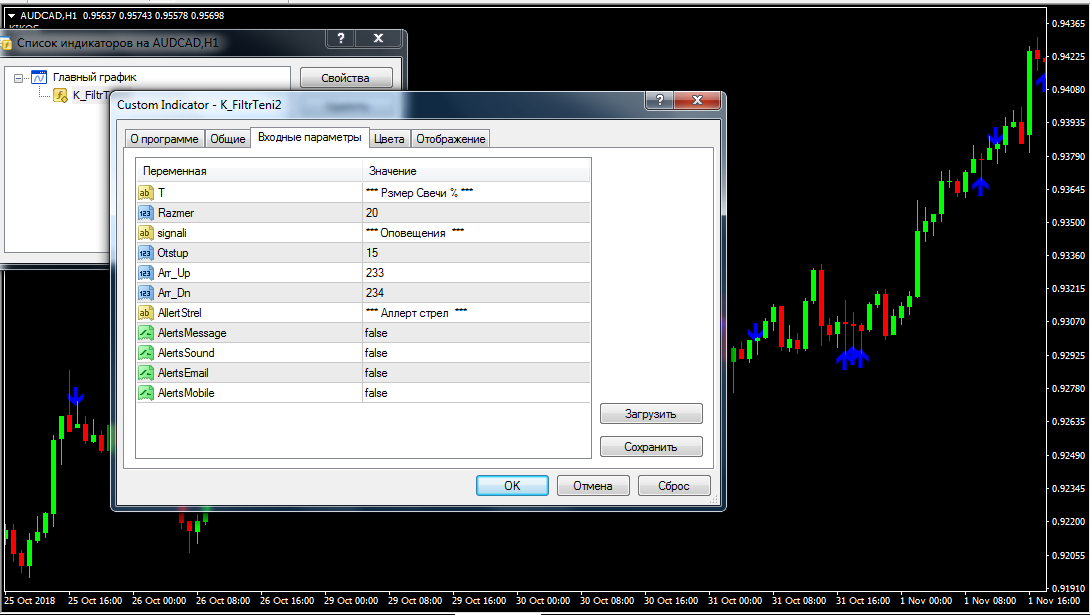Image resolution: width=1090 pixels, height=615 pixels.
Task: Click the T string parameter icon
Action: pyautogui.click(x=145, y=193)
